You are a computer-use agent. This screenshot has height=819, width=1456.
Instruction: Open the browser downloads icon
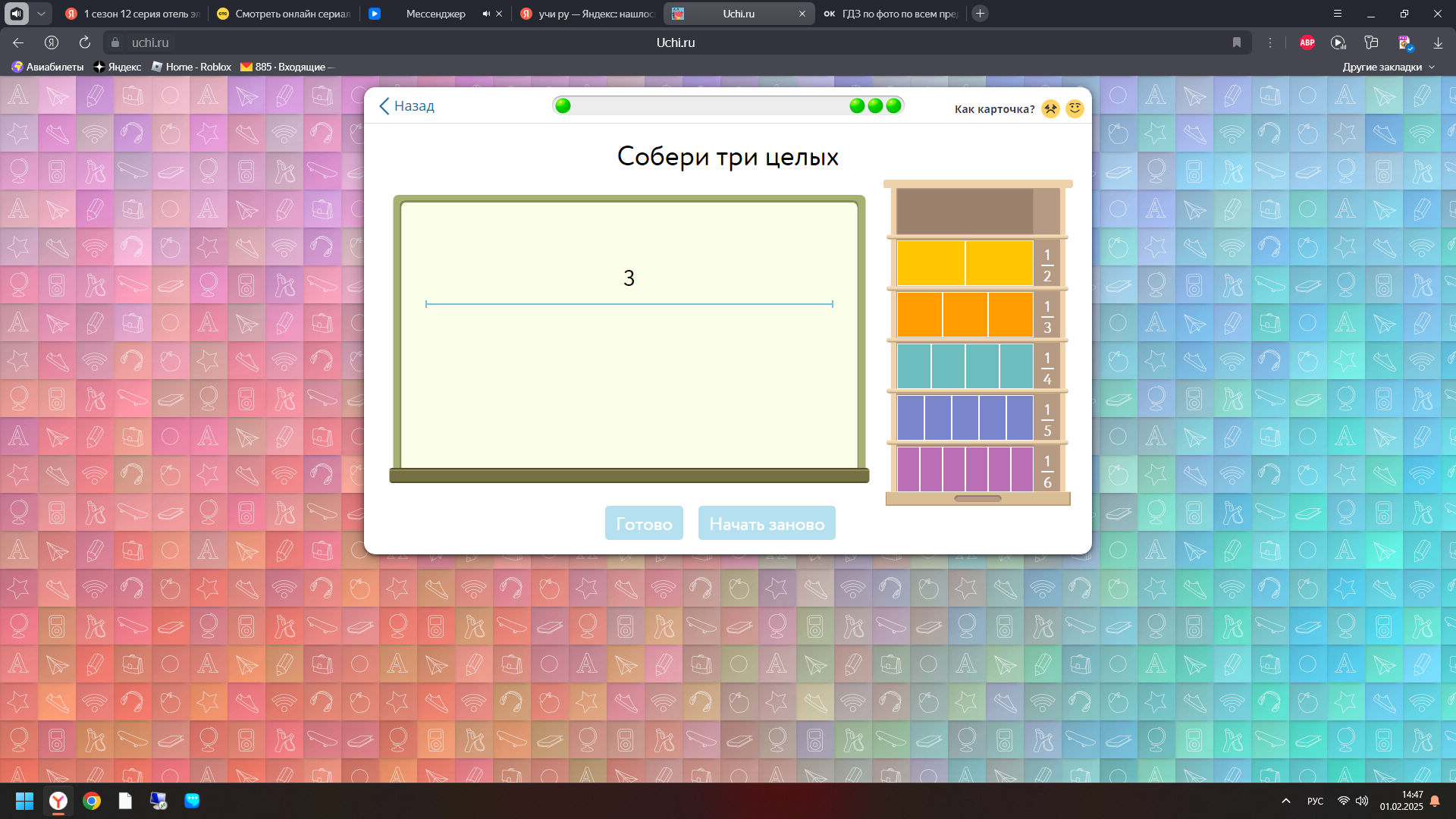(1438, 42)
